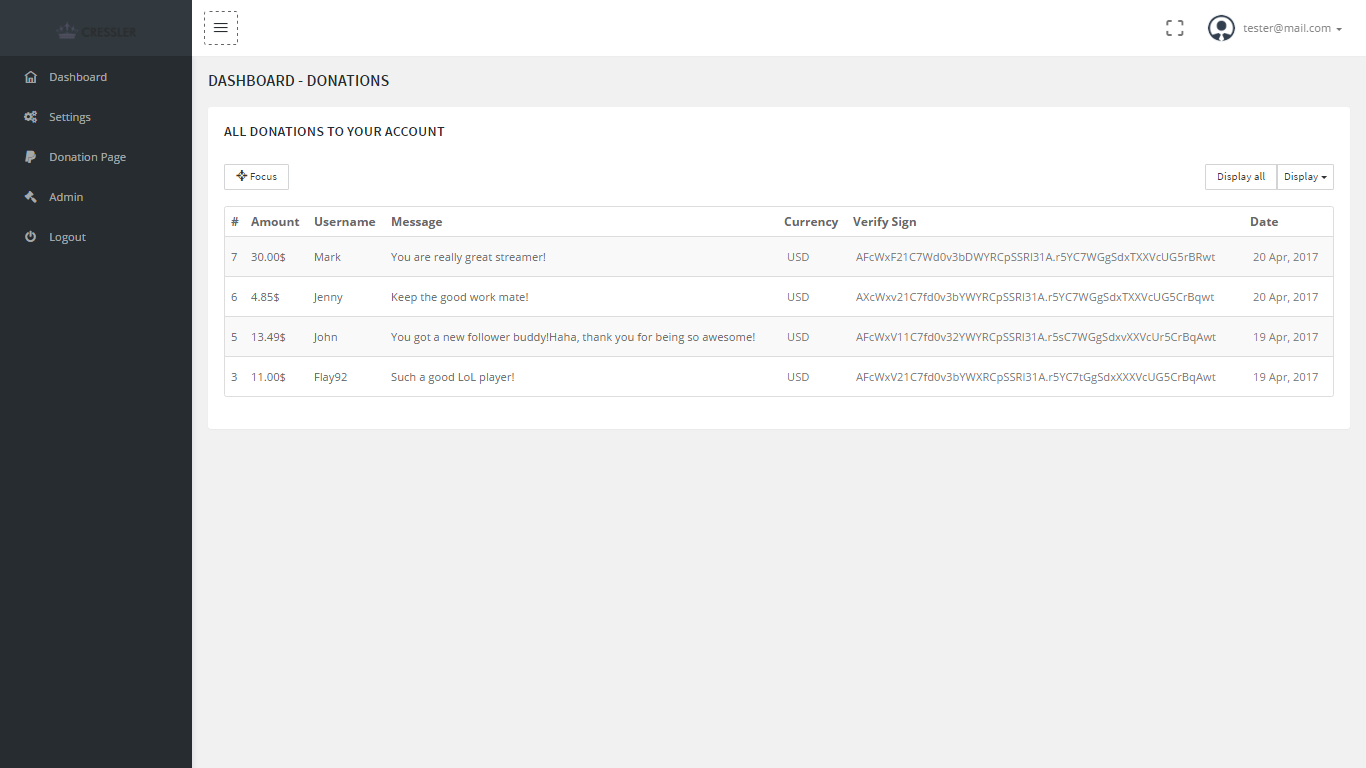
Task: Click the Logout power icon
Action: [31, 237]
